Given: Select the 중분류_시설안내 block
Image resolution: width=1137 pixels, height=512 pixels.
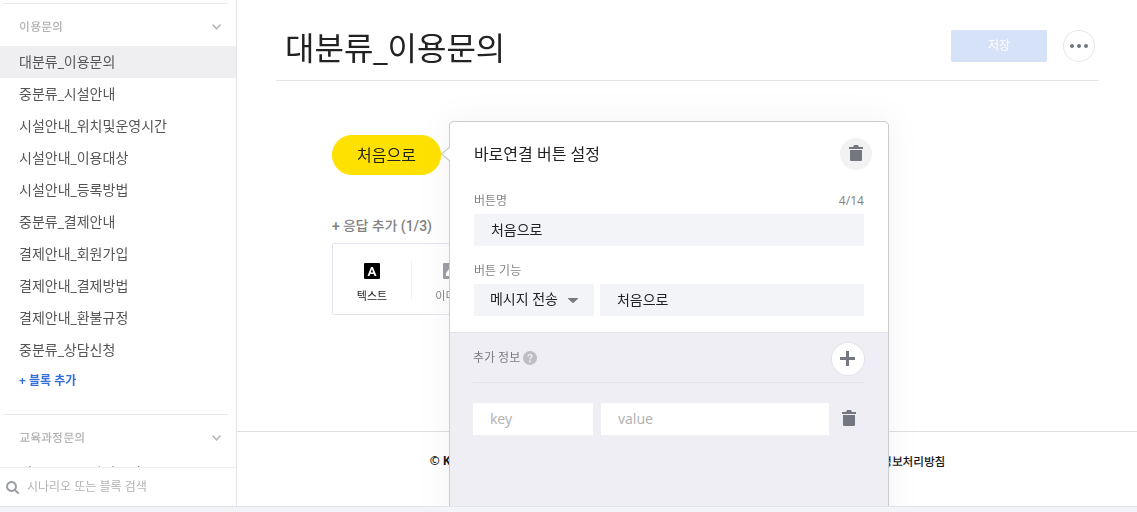Looking at the screenshot, I should (67, 94).
